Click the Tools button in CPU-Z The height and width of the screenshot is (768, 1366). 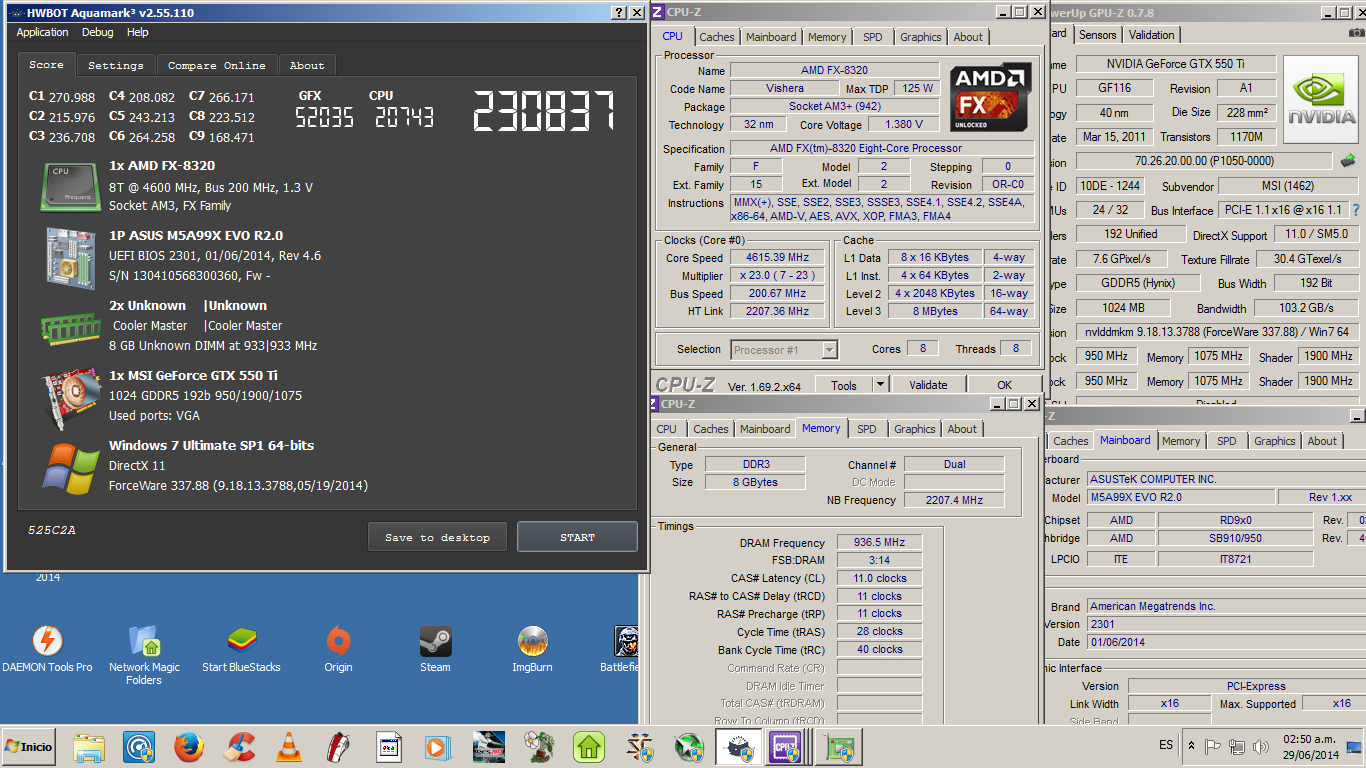point(844,385)
